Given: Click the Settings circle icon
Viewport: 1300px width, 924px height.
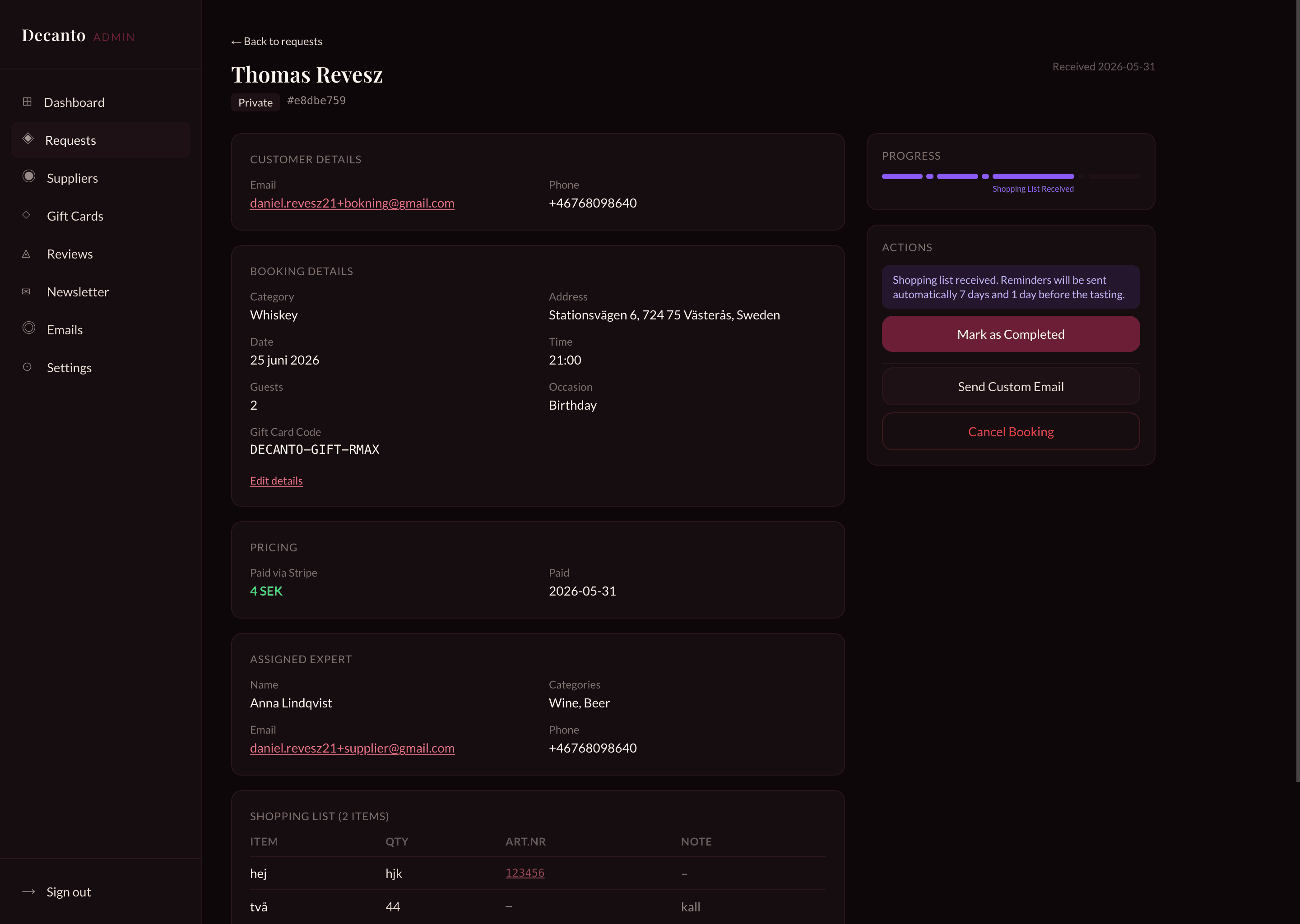Looking at the screenshot, I should click(x=27, y=367).
